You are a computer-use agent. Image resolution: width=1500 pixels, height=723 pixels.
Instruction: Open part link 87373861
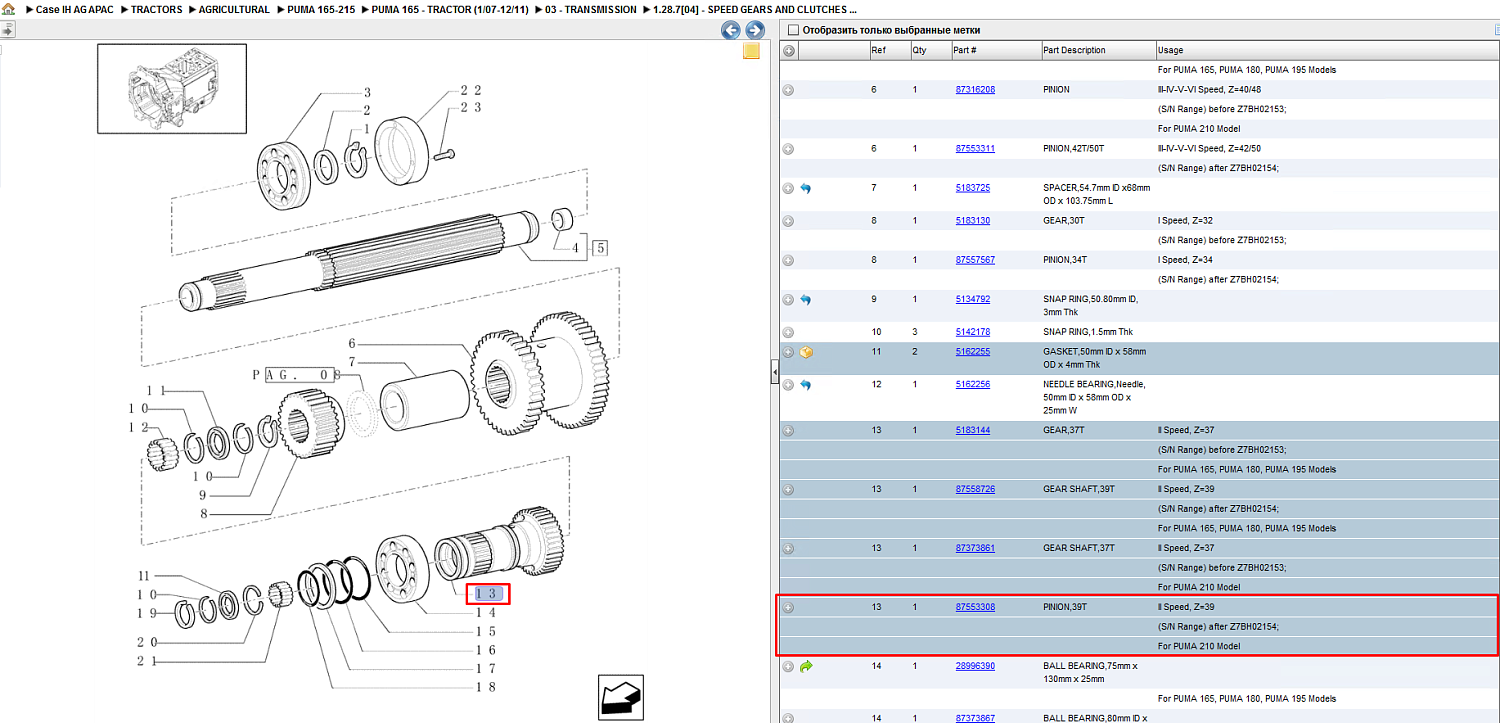click(x=975, y=548)
